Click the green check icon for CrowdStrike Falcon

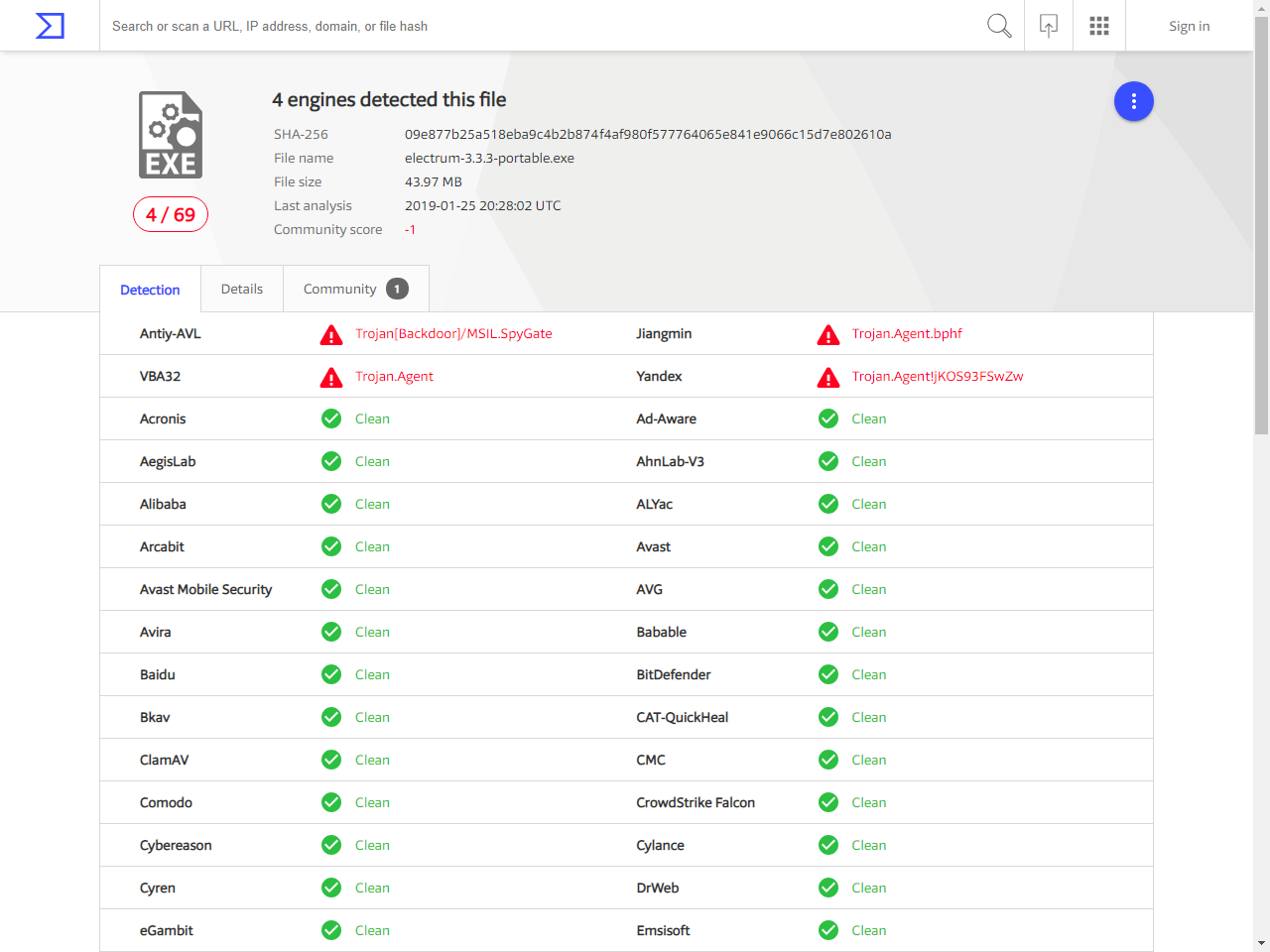pos(828,802)
